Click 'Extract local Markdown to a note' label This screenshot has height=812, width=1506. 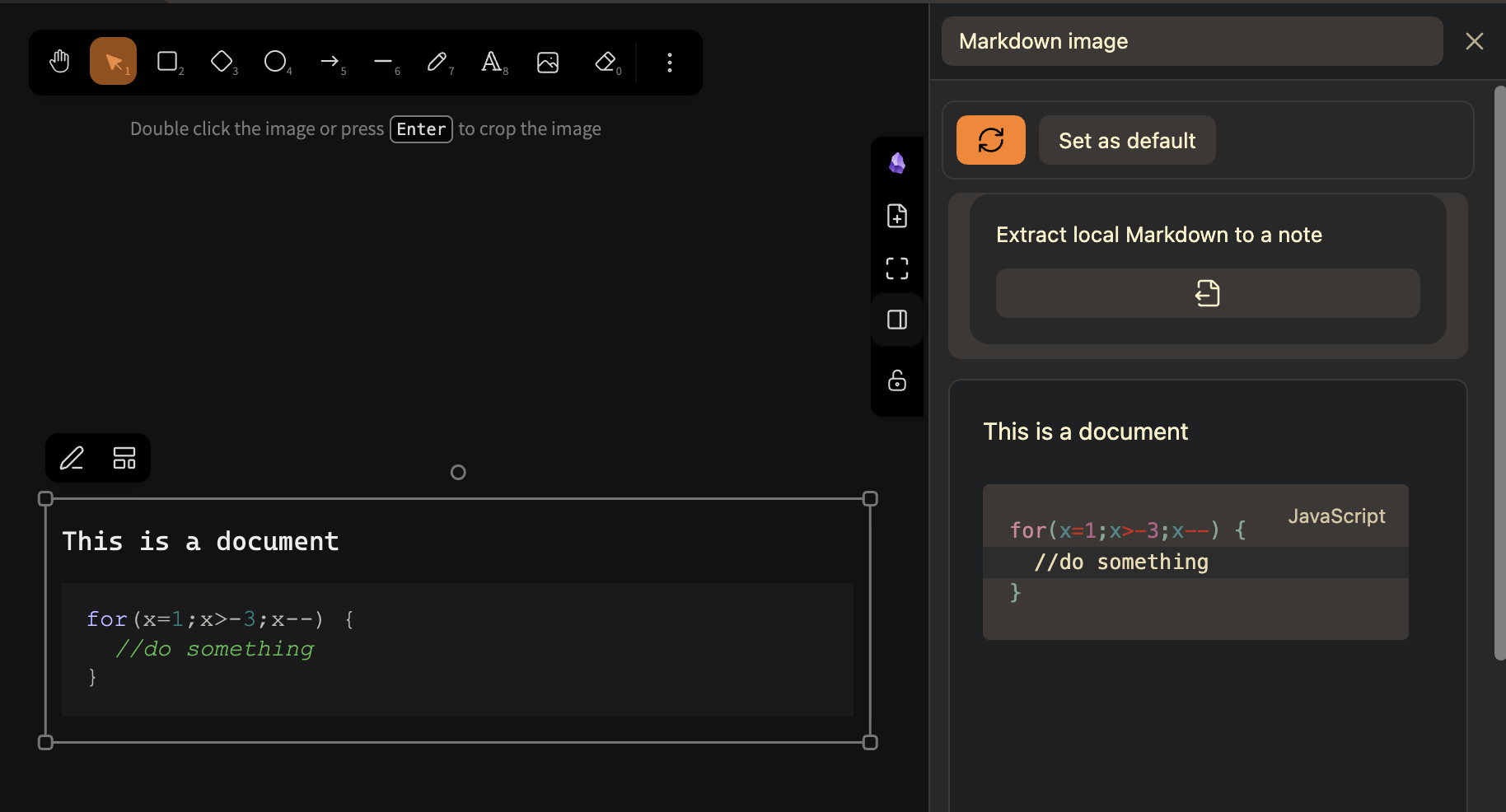[x=1159, y=235]
